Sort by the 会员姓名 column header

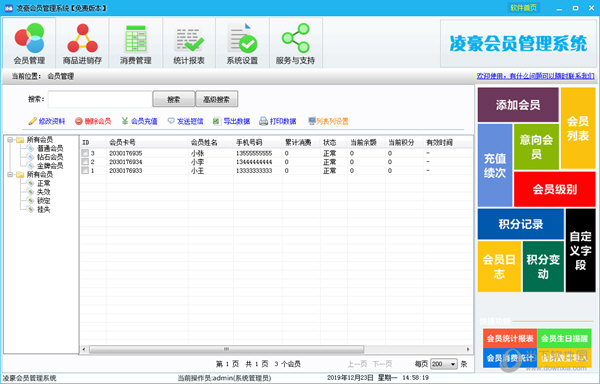[x=204, y=142]
